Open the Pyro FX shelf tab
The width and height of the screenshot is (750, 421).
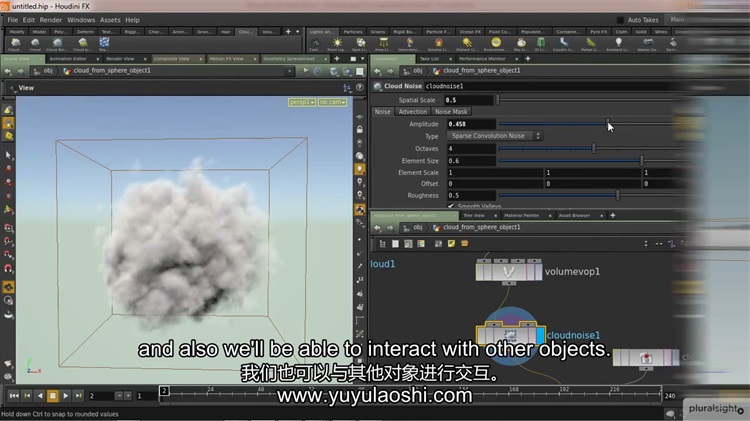point(598,32)
